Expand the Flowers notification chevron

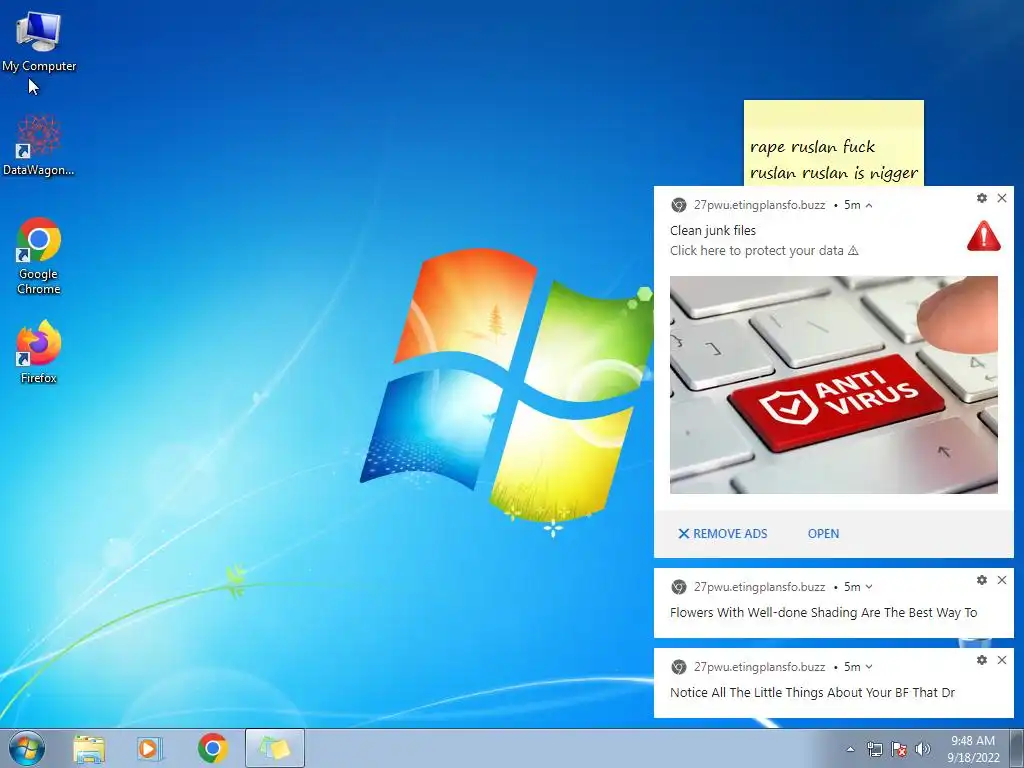(x=869, y=587)
